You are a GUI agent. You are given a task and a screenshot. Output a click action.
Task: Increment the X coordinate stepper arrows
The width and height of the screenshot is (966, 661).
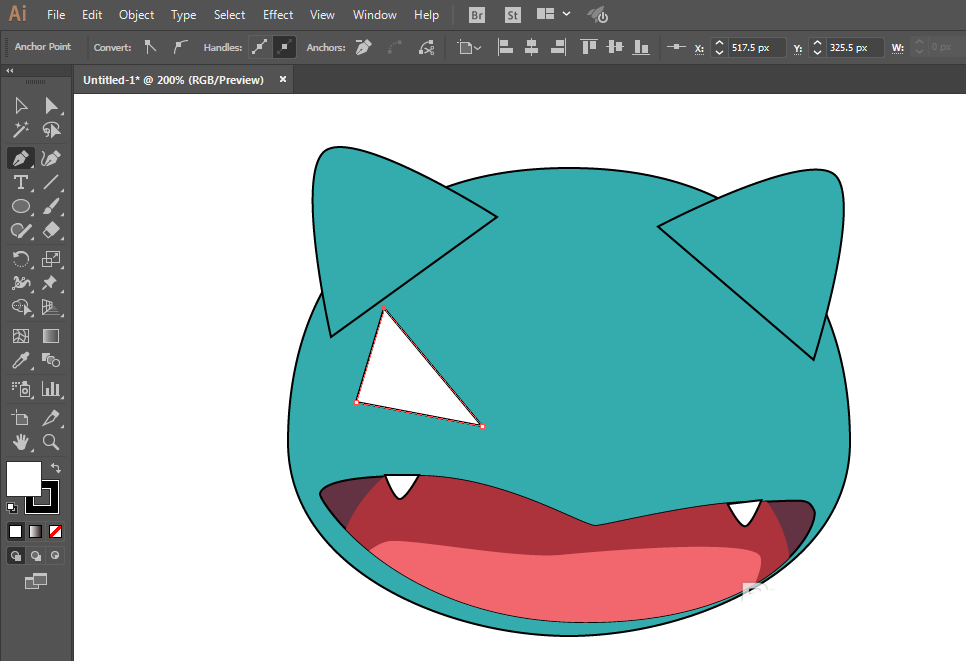(719, 43)
